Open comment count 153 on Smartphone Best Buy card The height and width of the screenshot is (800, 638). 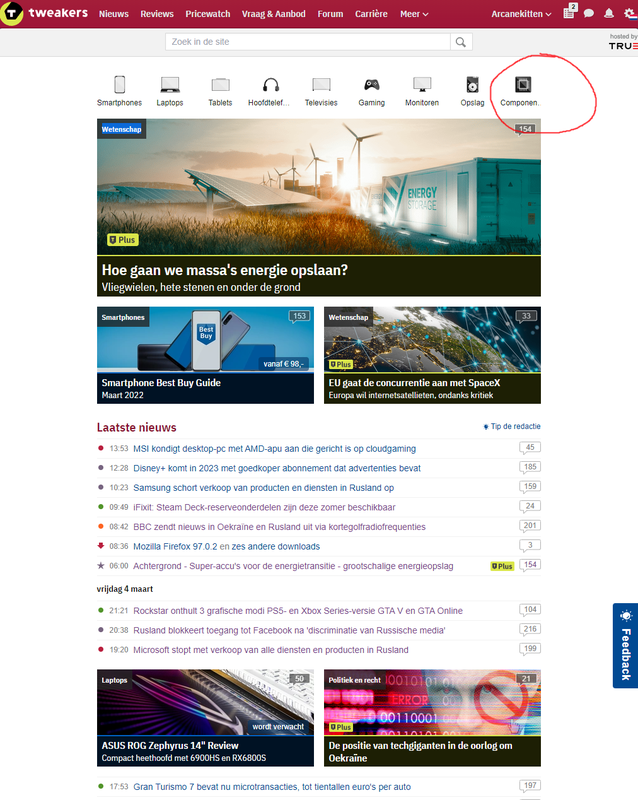(x=299, y=316)
